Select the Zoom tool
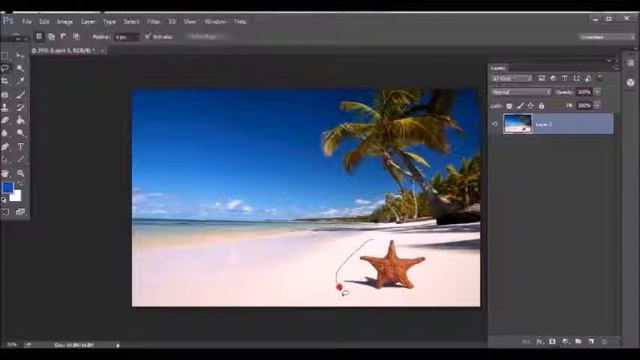This screenshot has width=640, height=360. [x=20, y=173]
